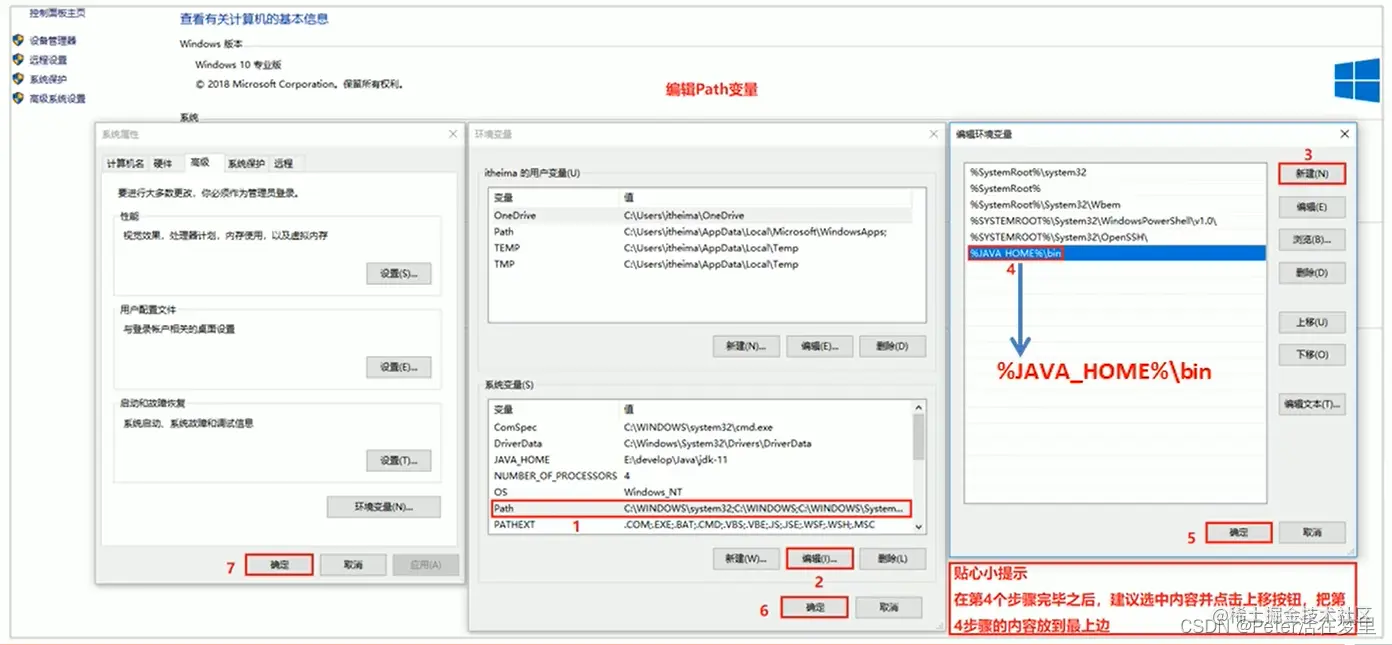Cancel the 系统属性 dialog
This screenshot has width=1392, height=645.
(352, 564)
